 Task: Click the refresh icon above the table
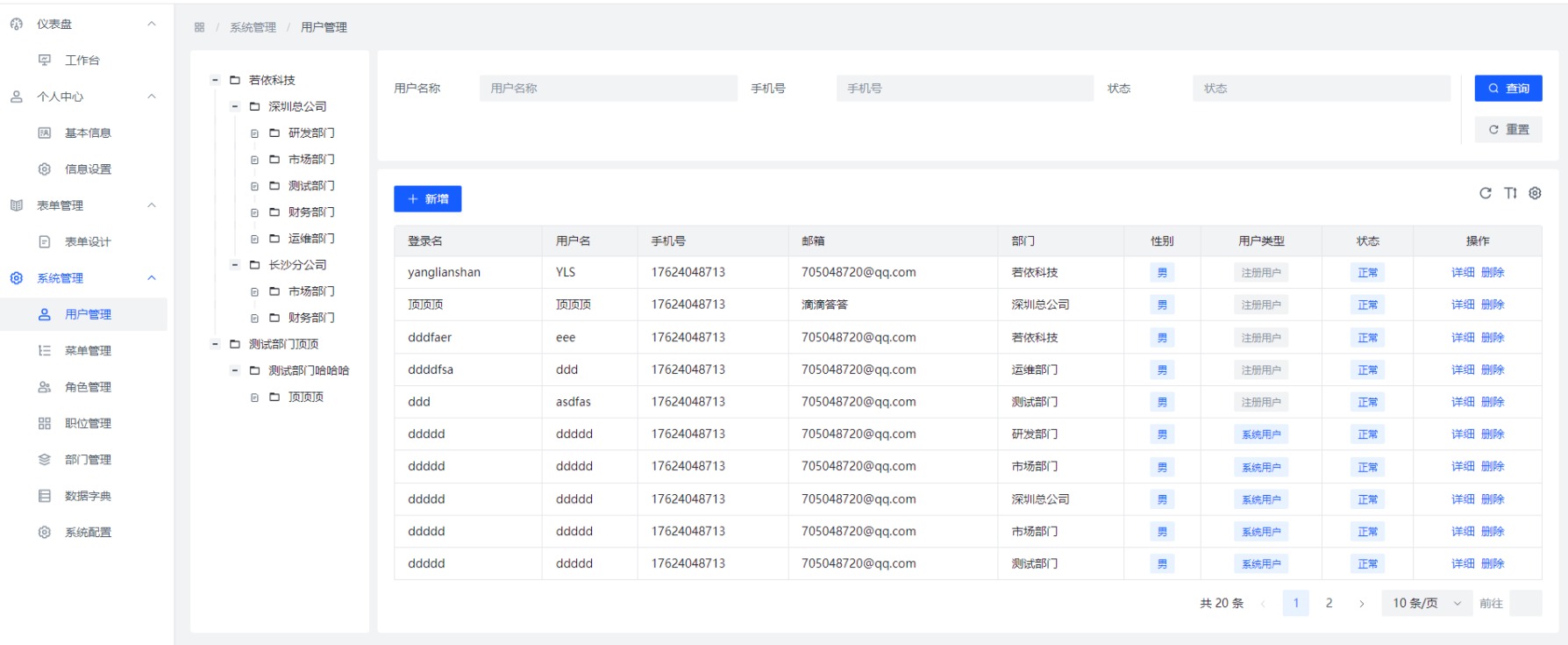pos(1485,193)
